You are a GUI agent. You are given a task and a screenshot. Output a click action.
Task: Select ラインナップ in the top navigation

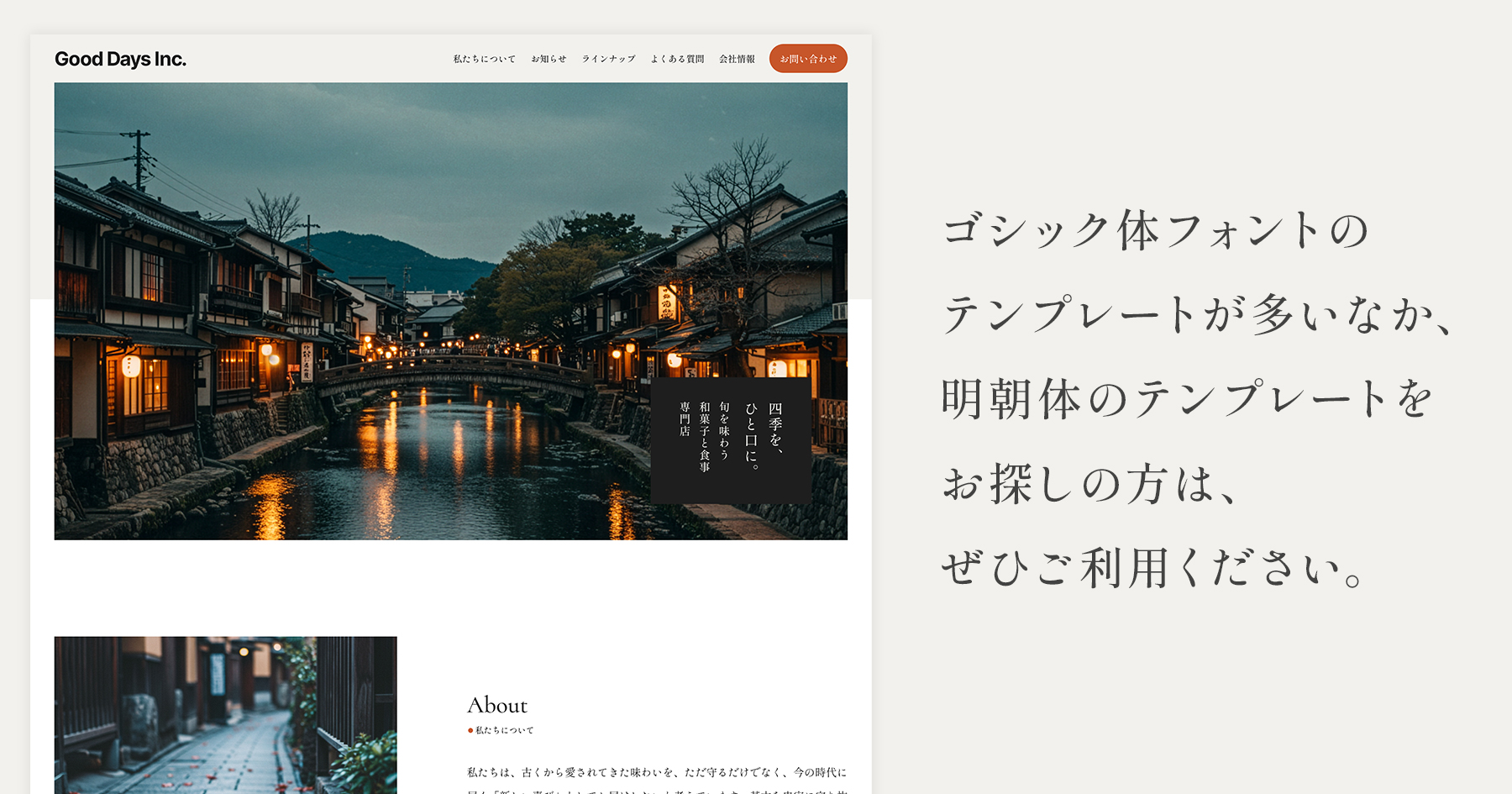click(607, 59)
